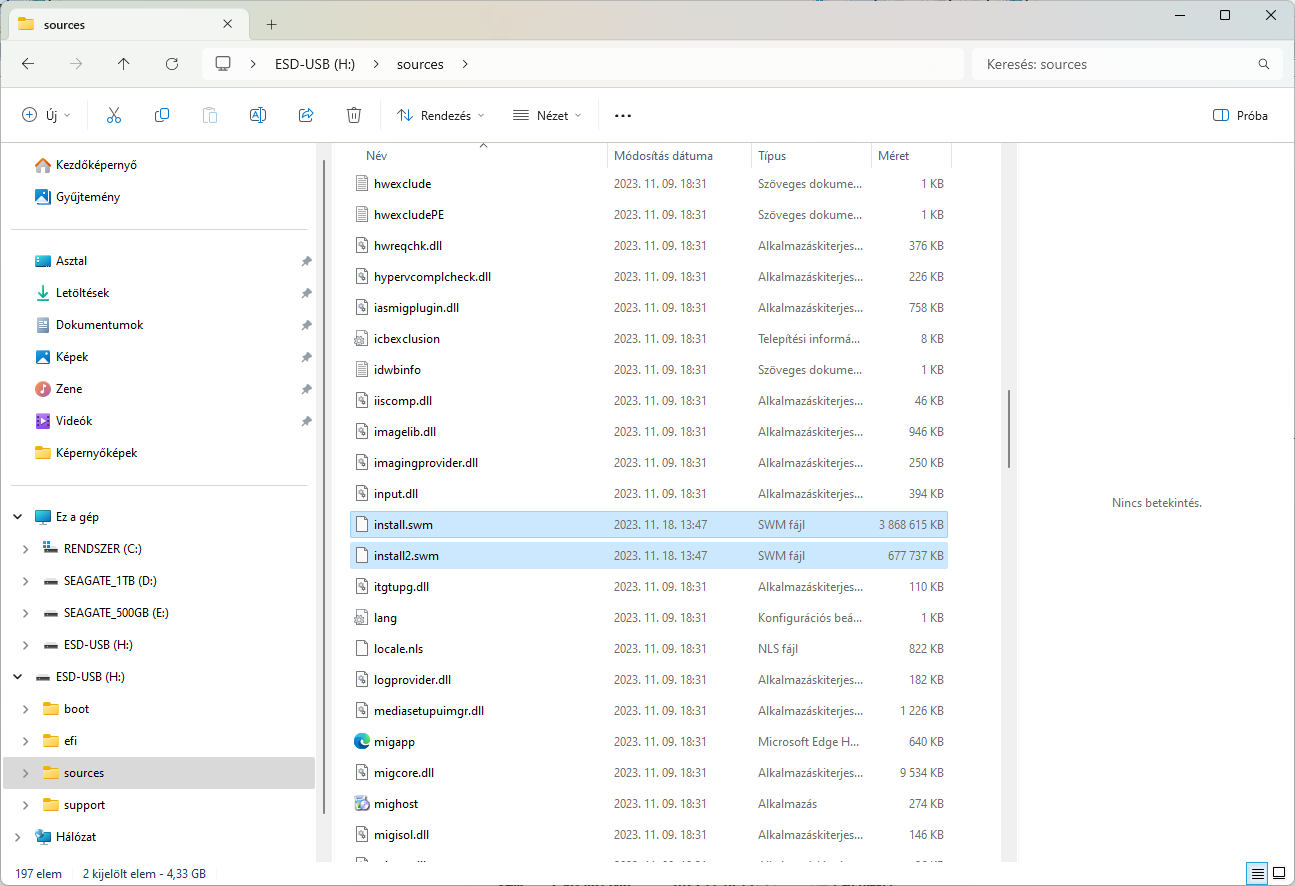
Task: Open a new tab with plus button
Action: [272, 25]
